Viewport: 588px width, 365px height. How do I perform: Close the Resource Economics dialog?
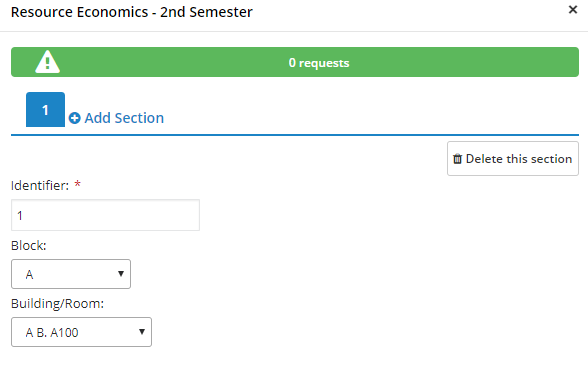(x=573, y=10)
